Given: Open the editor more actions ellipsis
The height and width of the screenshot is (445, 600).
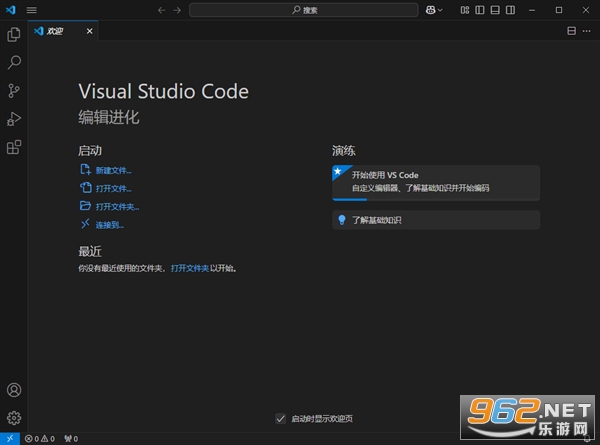Looking at the screenshot, I should [587, 31].
